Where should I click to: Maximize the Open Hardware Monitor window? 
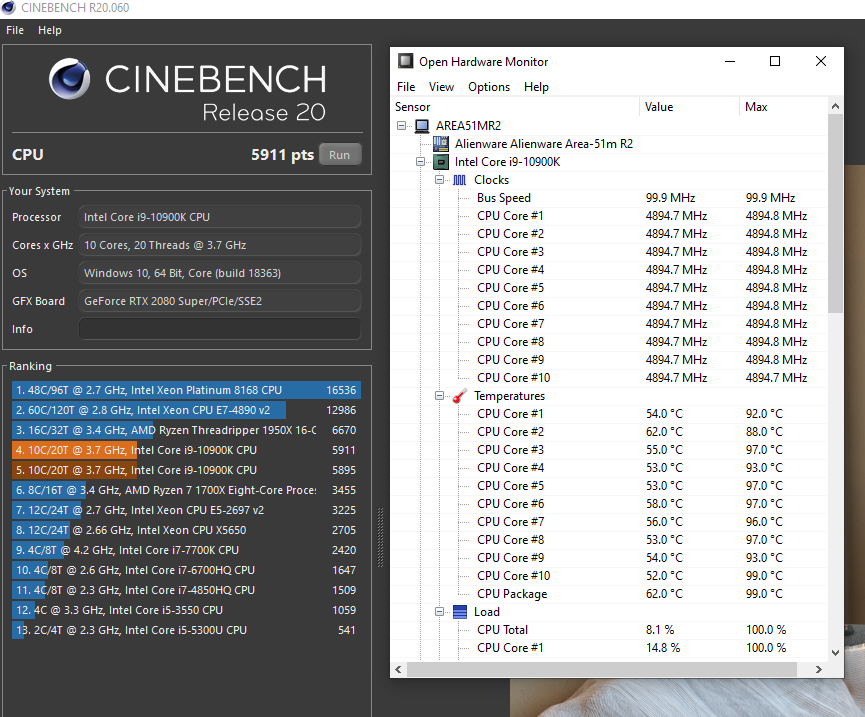pyautogui.click(x=775, y=61)
